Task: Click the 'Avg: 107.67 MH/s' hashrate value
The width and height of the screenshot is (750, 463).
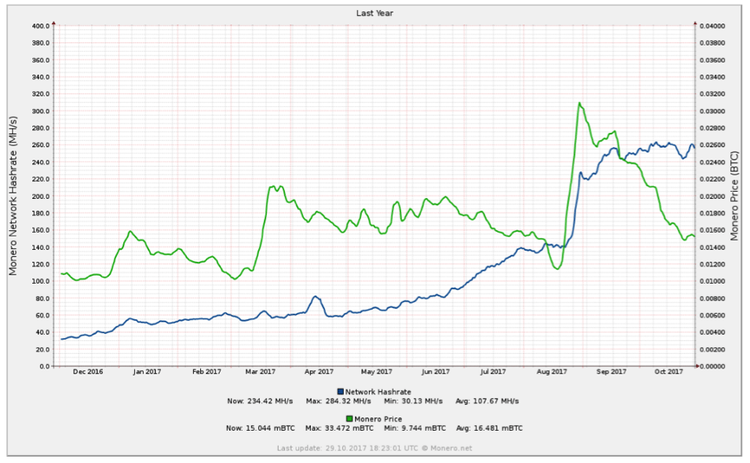Action: [x=487, y=401]
